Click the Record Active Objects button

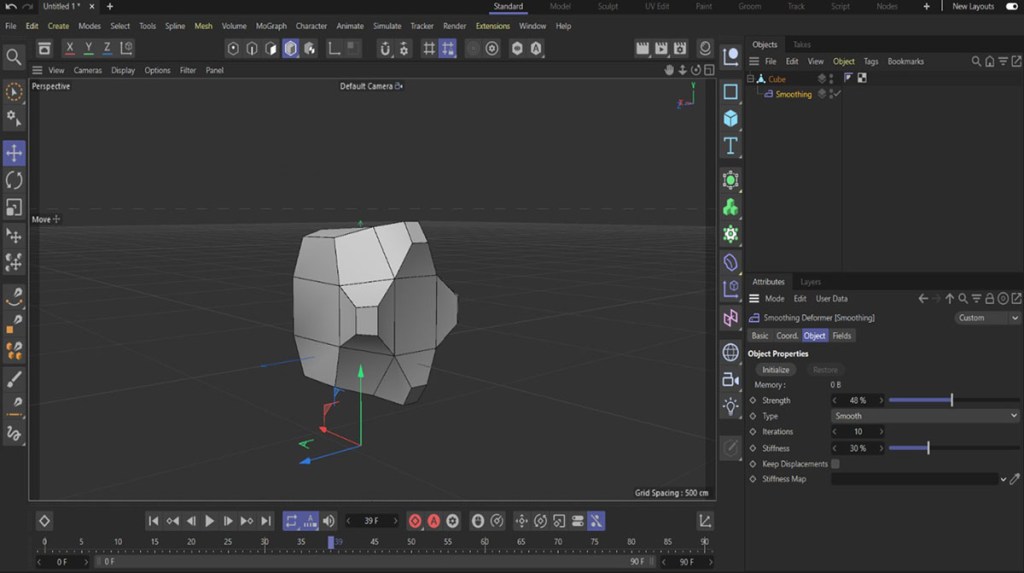(x=415, y=521)
